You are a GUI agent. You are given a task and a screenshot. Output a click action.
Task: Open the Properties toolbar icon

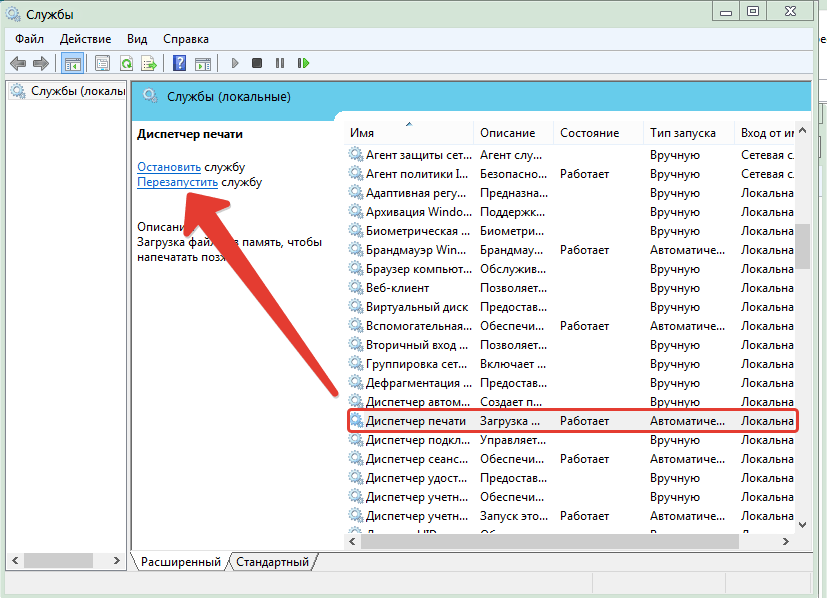pos(102,64)
